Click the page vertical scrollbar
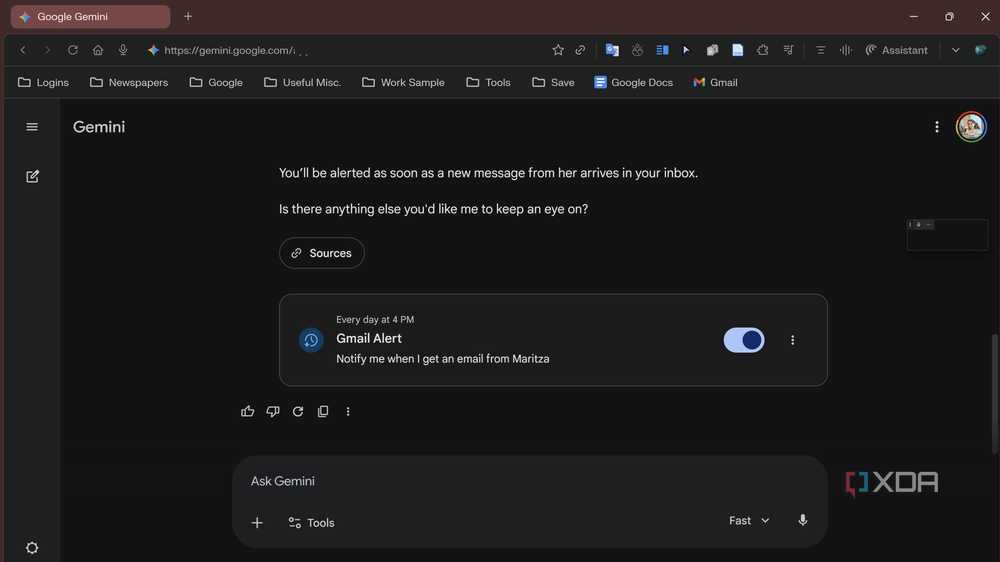This screenshot has height=562, width=1000. [x=995, y=393]
